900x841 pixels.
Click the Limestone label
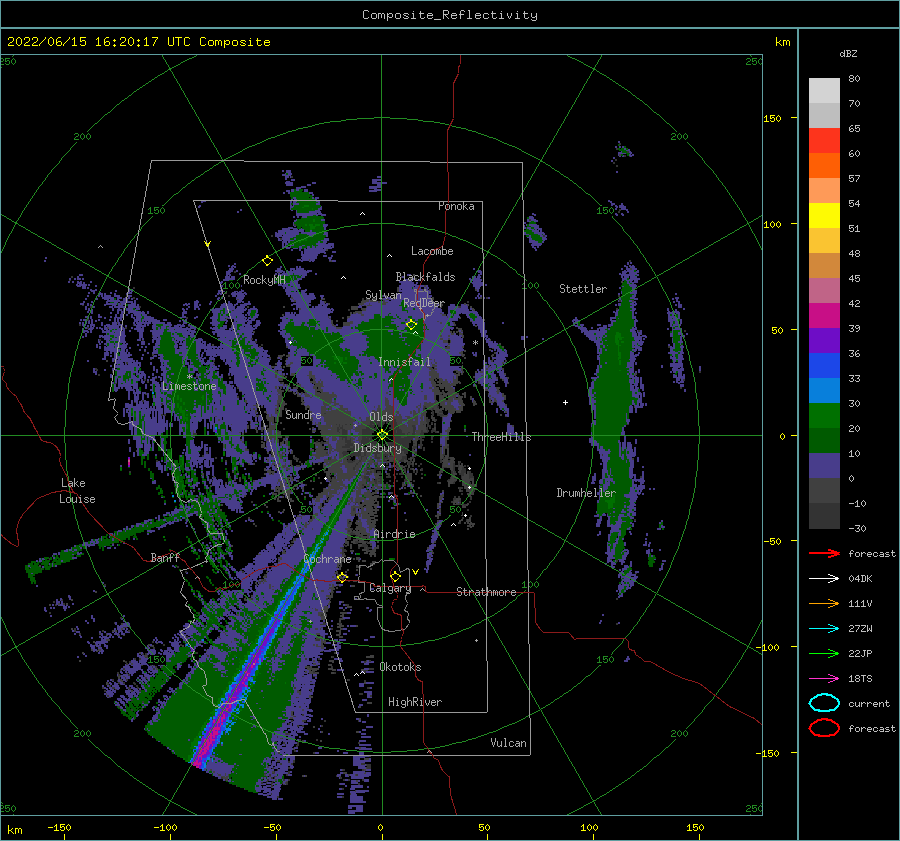[x=189, y=386]
